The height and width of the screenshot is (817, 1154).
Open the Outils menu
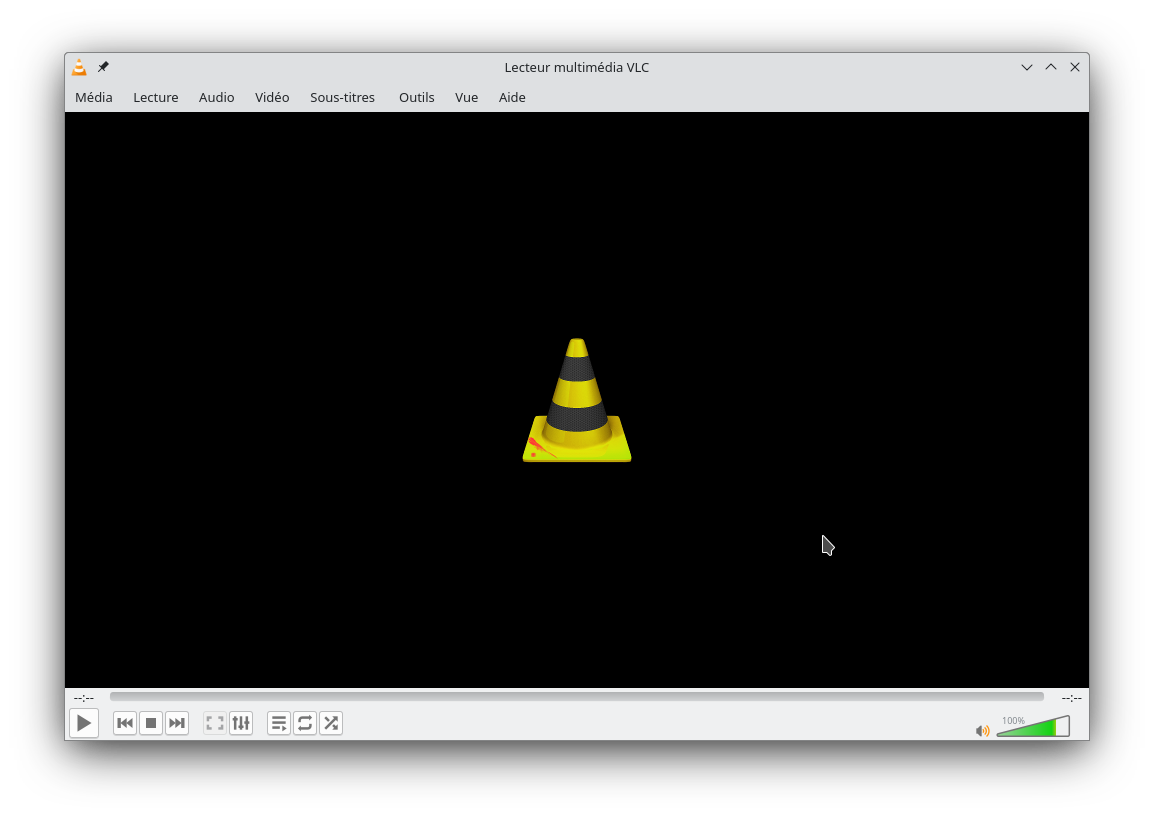(x=416, y=97)
